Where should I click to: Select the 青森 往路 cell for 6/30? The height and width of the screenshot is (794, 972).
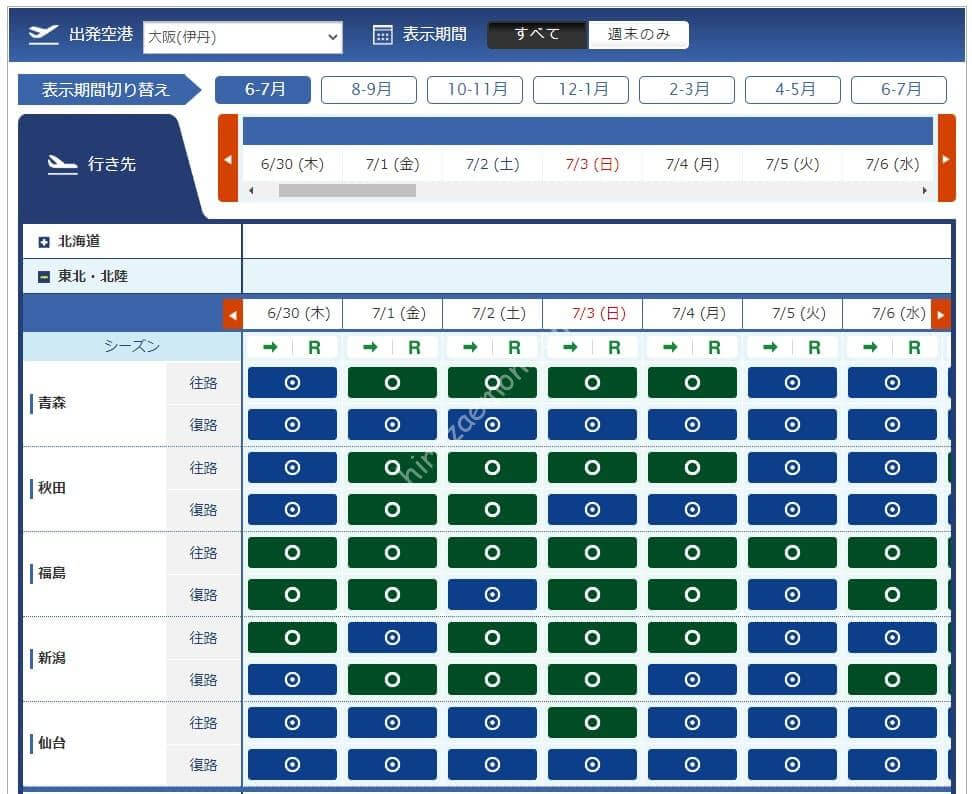click(292, 382)
